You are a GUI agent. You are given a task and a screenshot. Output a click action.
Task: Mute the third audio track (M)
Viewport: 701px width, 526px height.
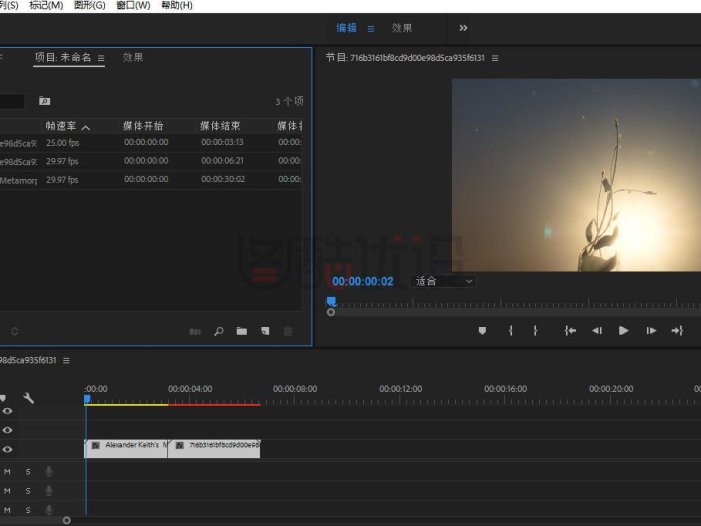(x=7, y=510)
